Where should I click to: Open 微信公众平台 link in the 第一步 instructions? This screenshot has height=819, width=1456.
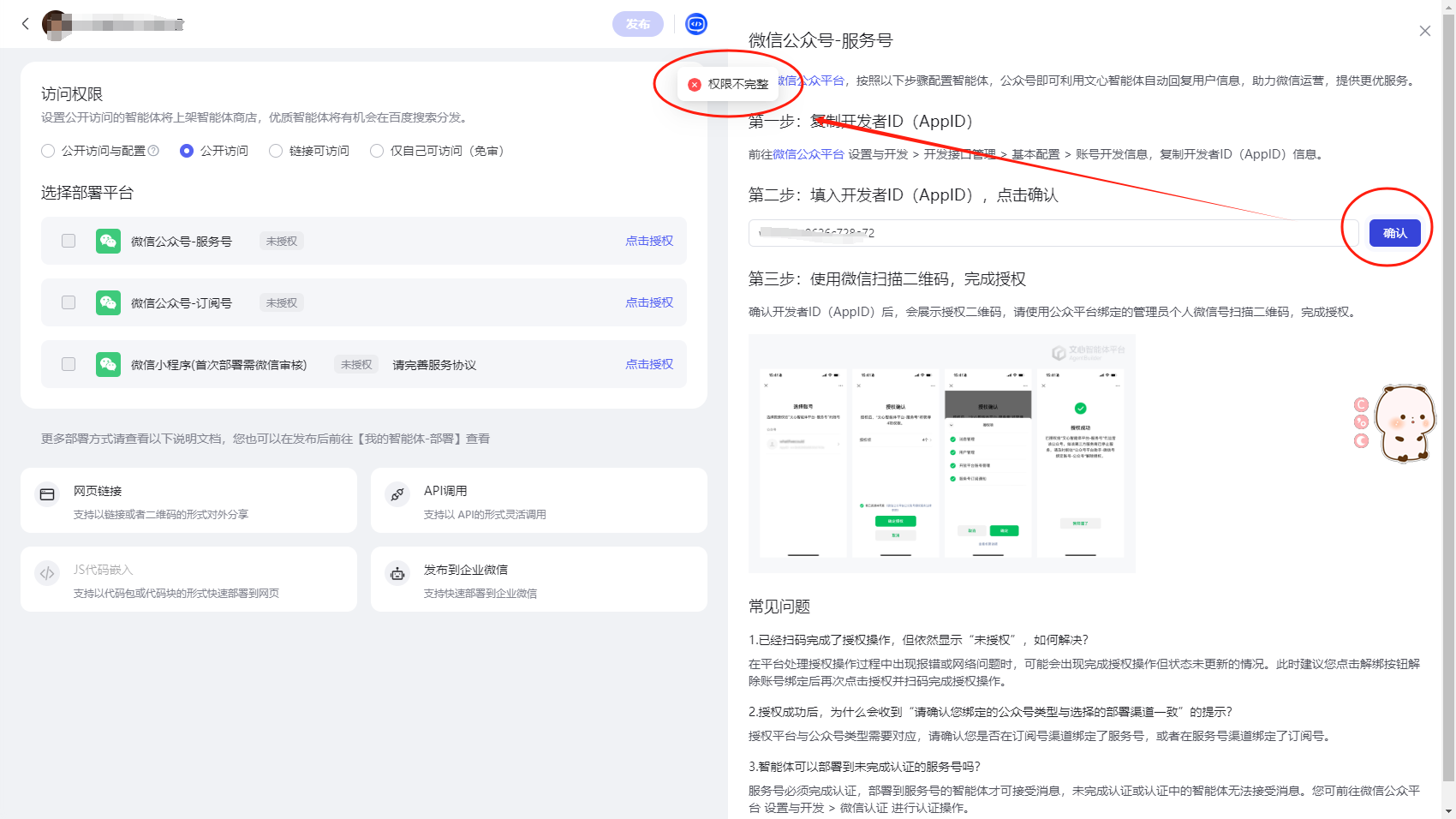[809, 154]
